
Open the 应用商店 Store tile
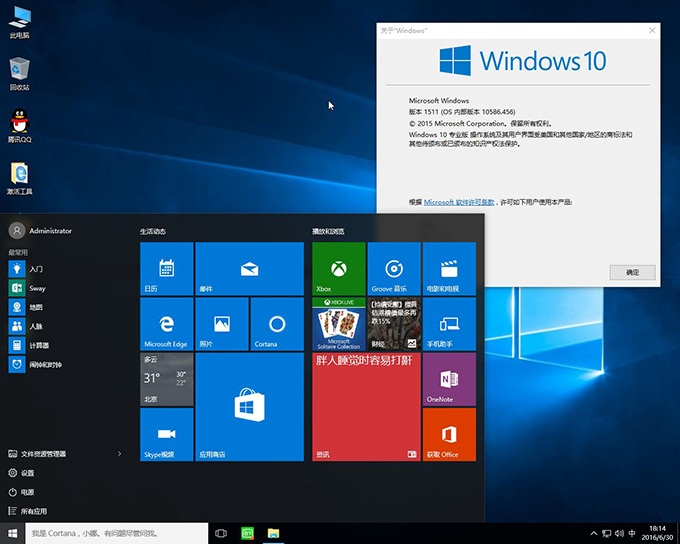[249, 406]
